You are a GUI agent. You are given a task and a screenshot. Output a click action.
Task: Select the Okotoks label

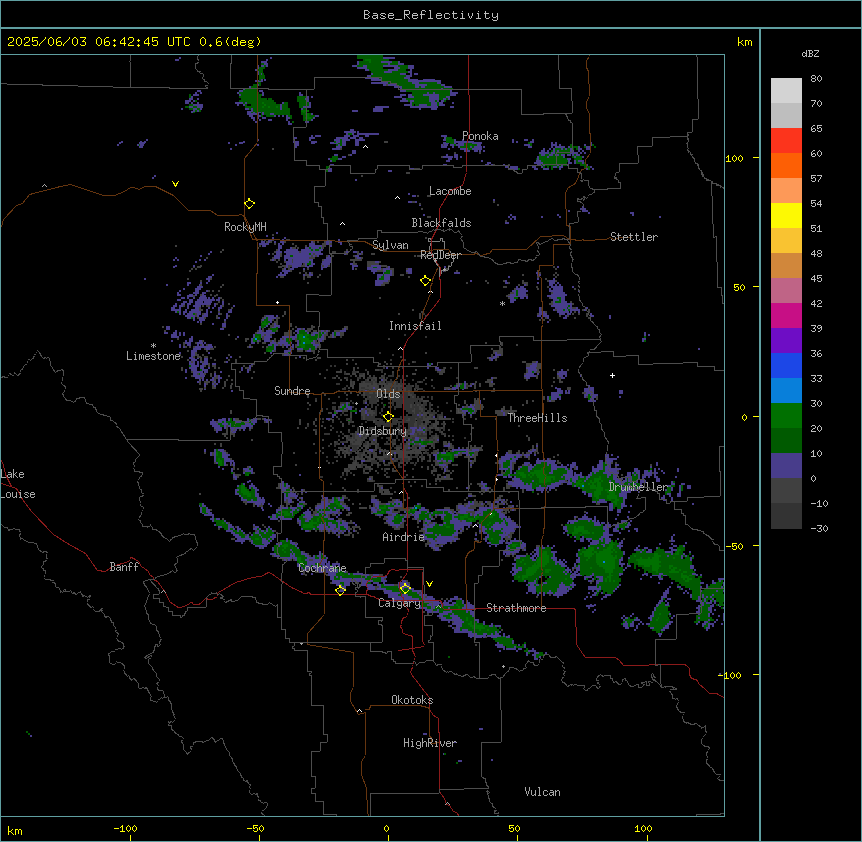coord(412,700)
